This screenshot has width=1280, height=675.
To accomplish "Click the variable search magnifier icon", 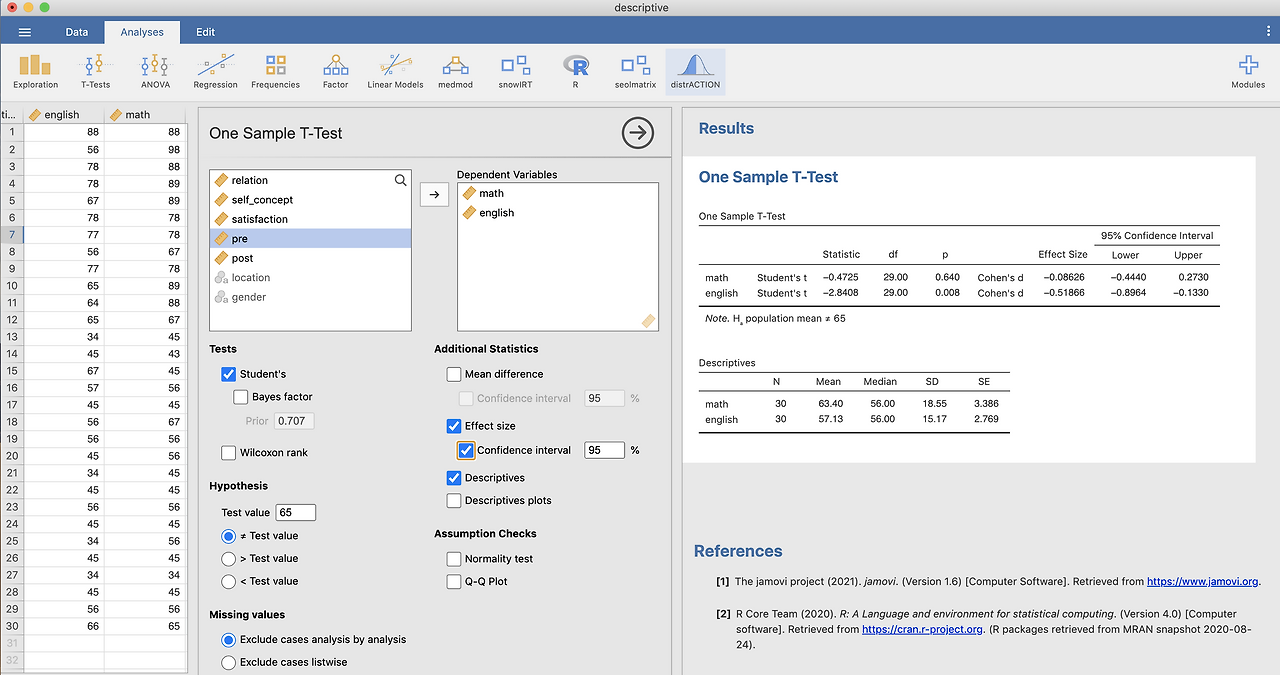I will 400,180.
